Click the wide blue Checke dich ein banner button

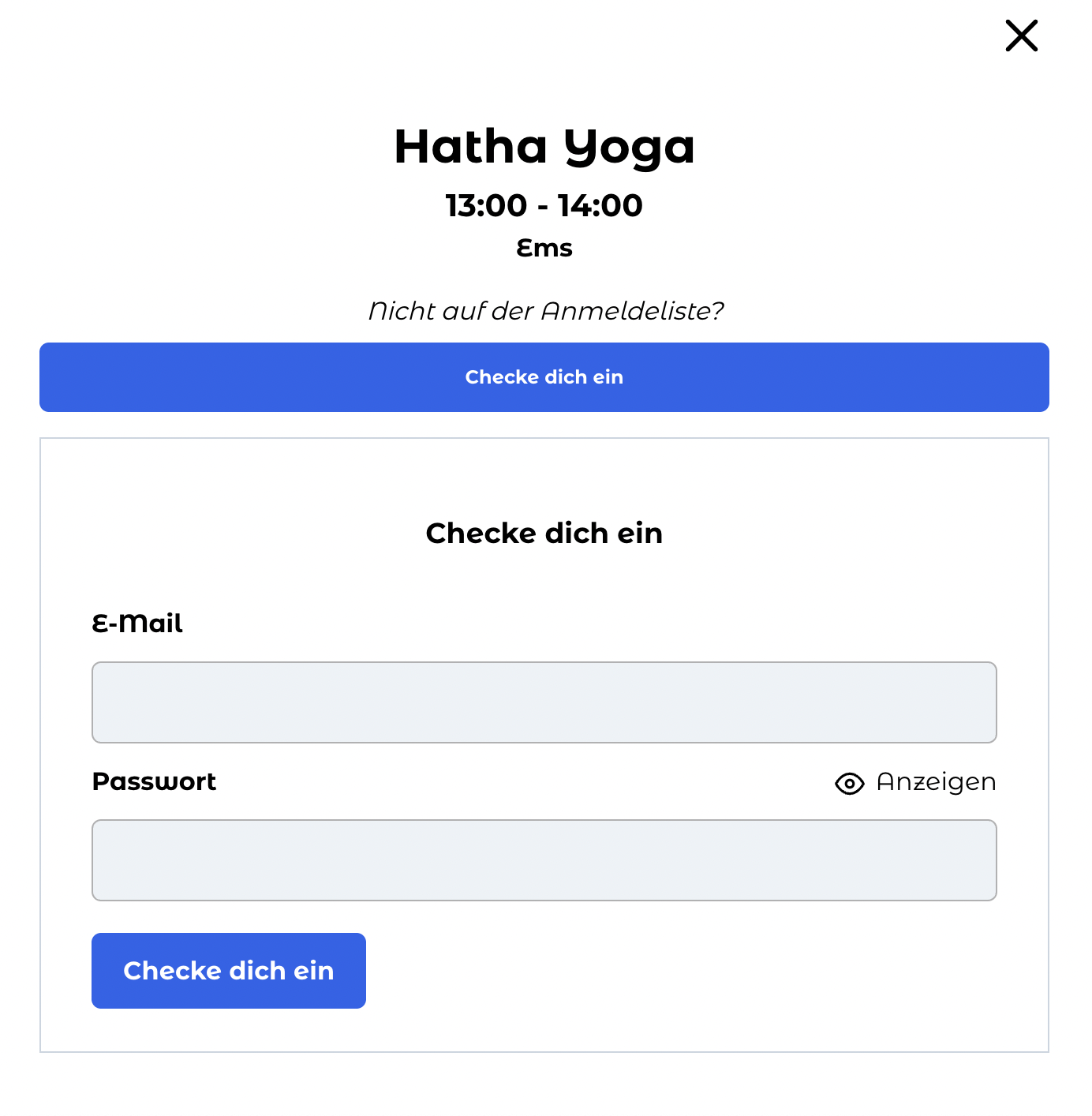544,377
